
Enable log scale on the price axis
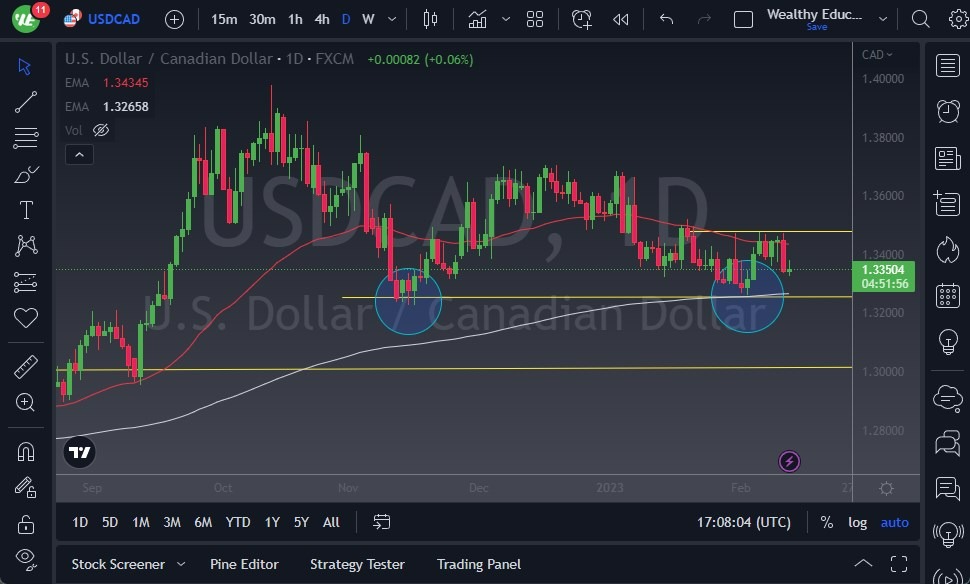point(857,522)
